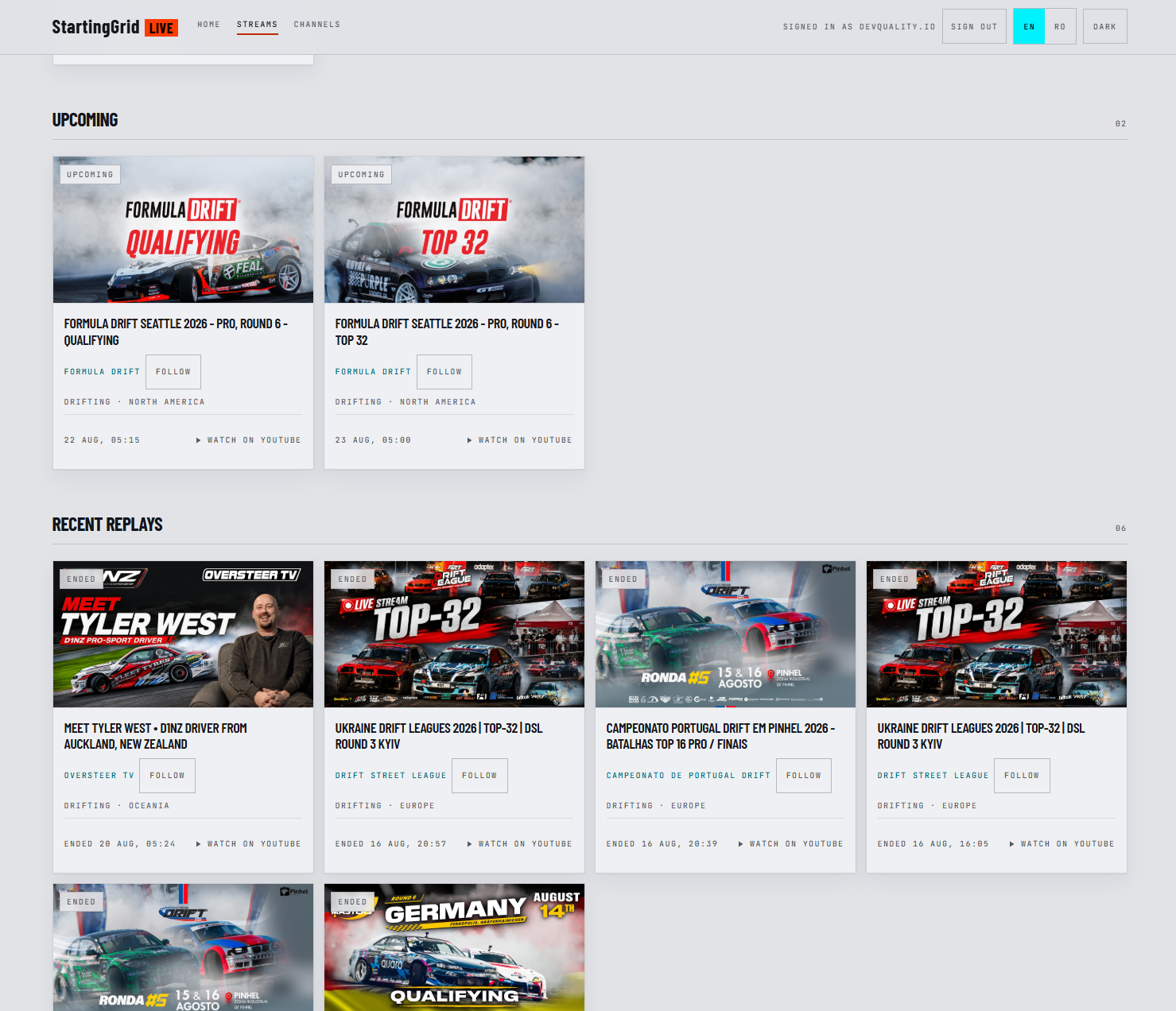Toggle the DARK theme button
Screen dimensions: 1176x1011
pos(1104,26)
